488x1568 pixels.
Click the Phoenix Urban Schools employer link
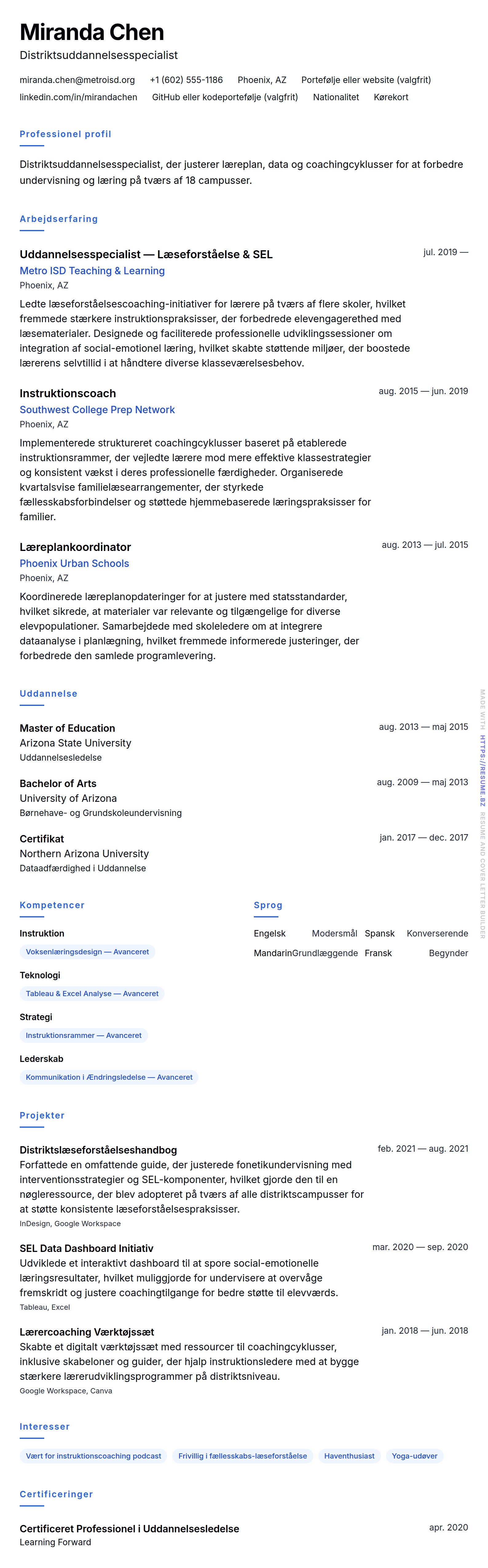click(74, 564)
